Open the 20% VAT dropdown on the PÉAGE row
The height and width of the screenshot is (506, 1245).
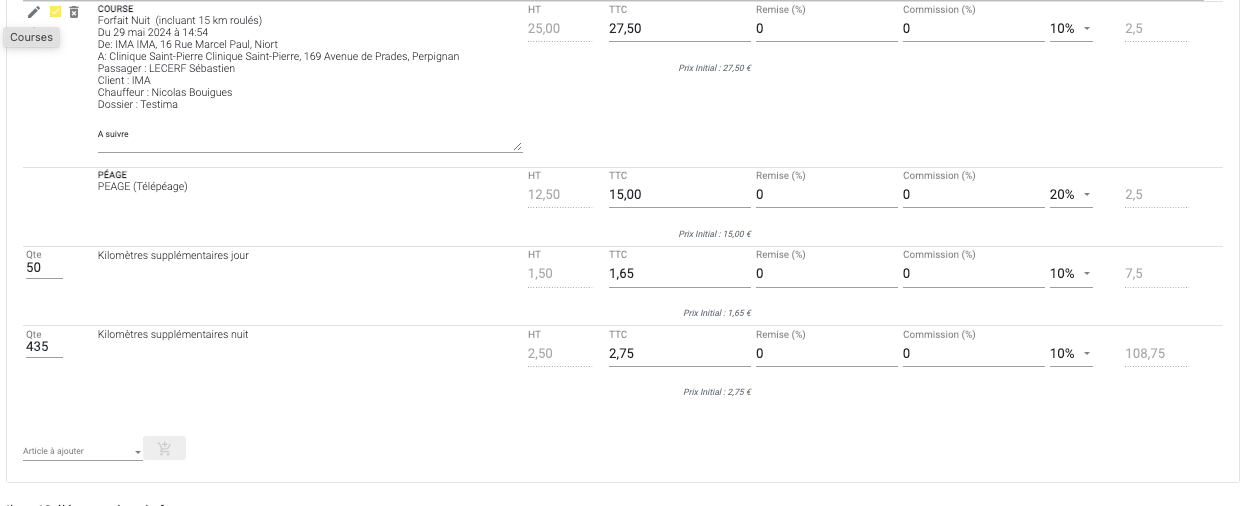(1070, 195)
